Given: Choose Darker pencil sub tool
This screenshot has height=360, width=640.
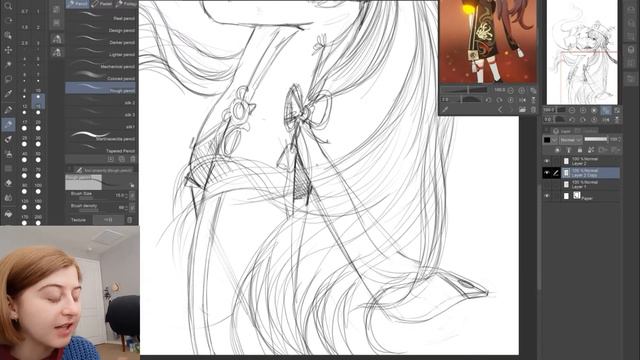Looking at the screenshot, I should click(100, 41).
